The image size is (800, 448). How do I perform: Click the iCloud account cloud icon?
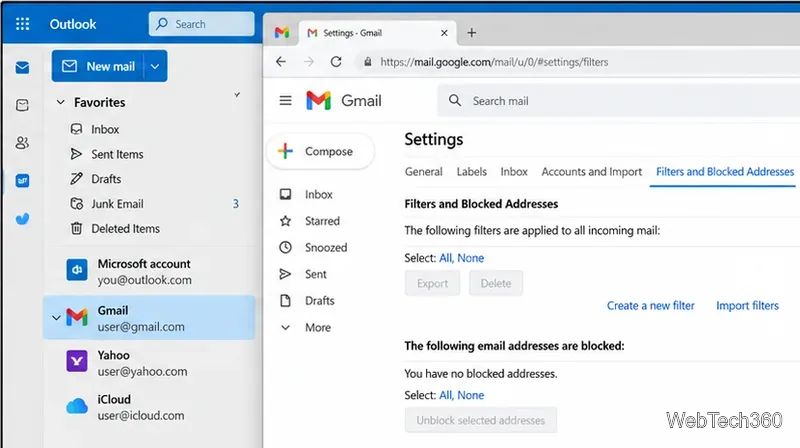coord(77,407)
